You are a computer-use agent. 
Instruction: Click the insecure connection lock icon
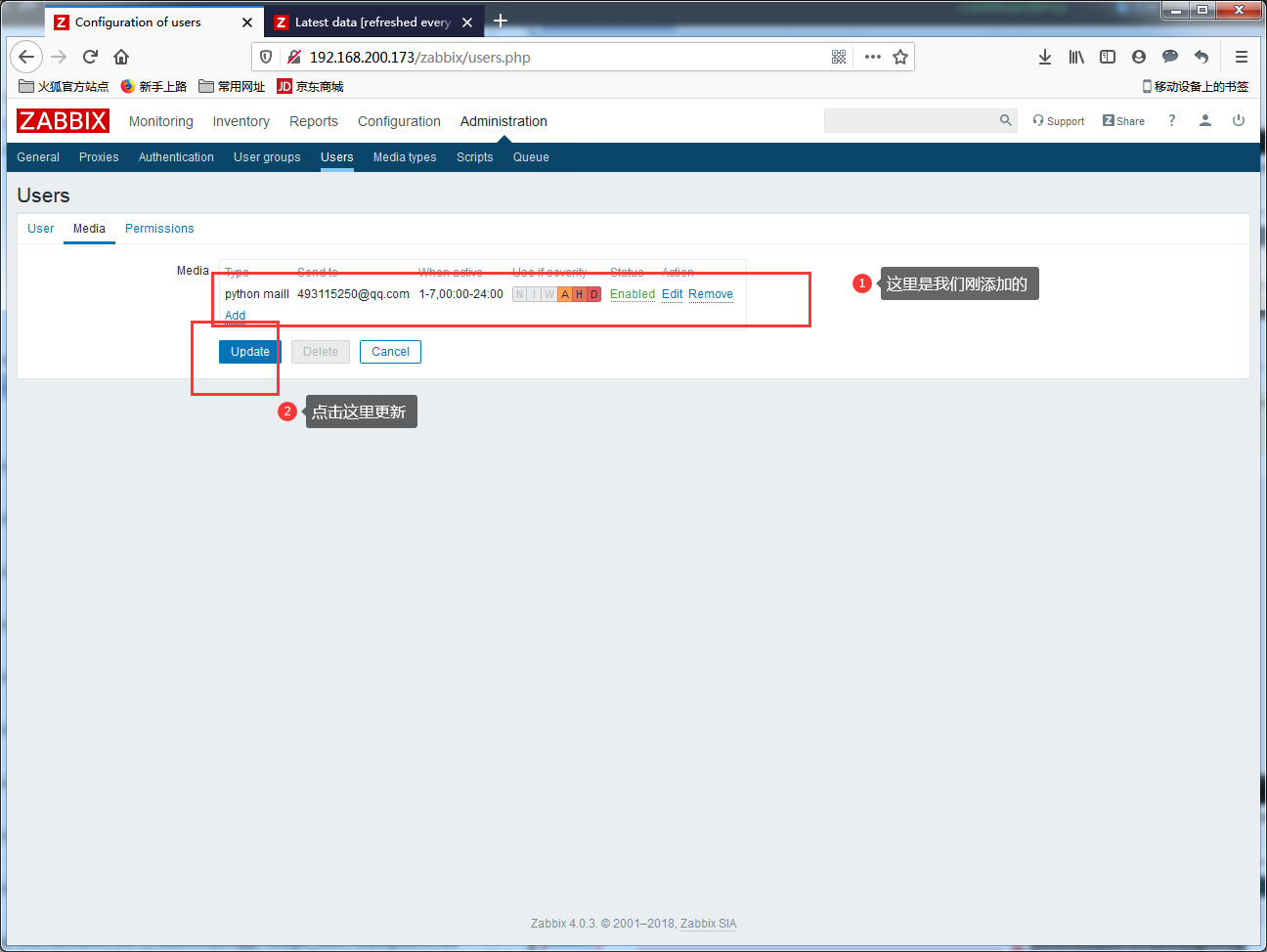(x=293, y=57)
